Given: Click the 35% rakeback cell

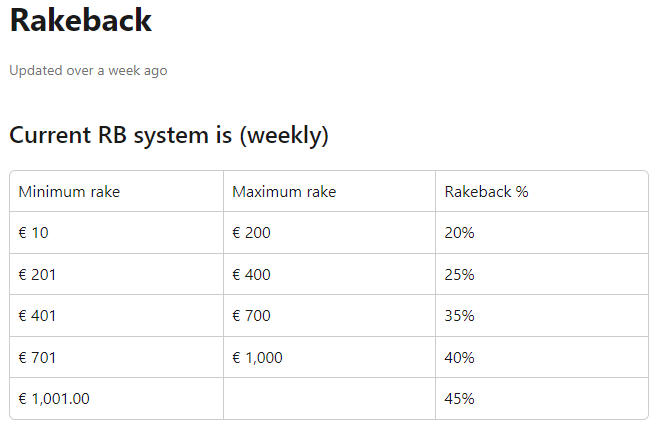Looking at the screenshot, I should 542,316.
